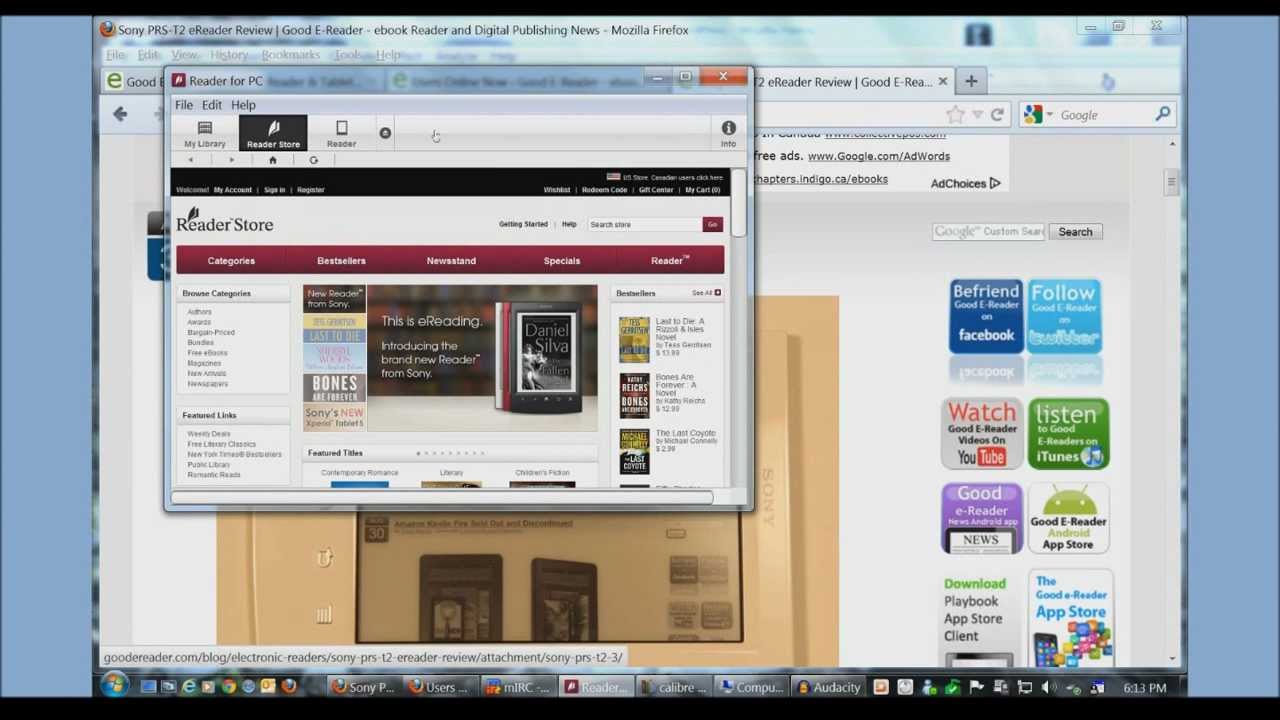
Task: Open the File menu in Reader for PC
Action: pyautogui.click(x=184, y=105)
